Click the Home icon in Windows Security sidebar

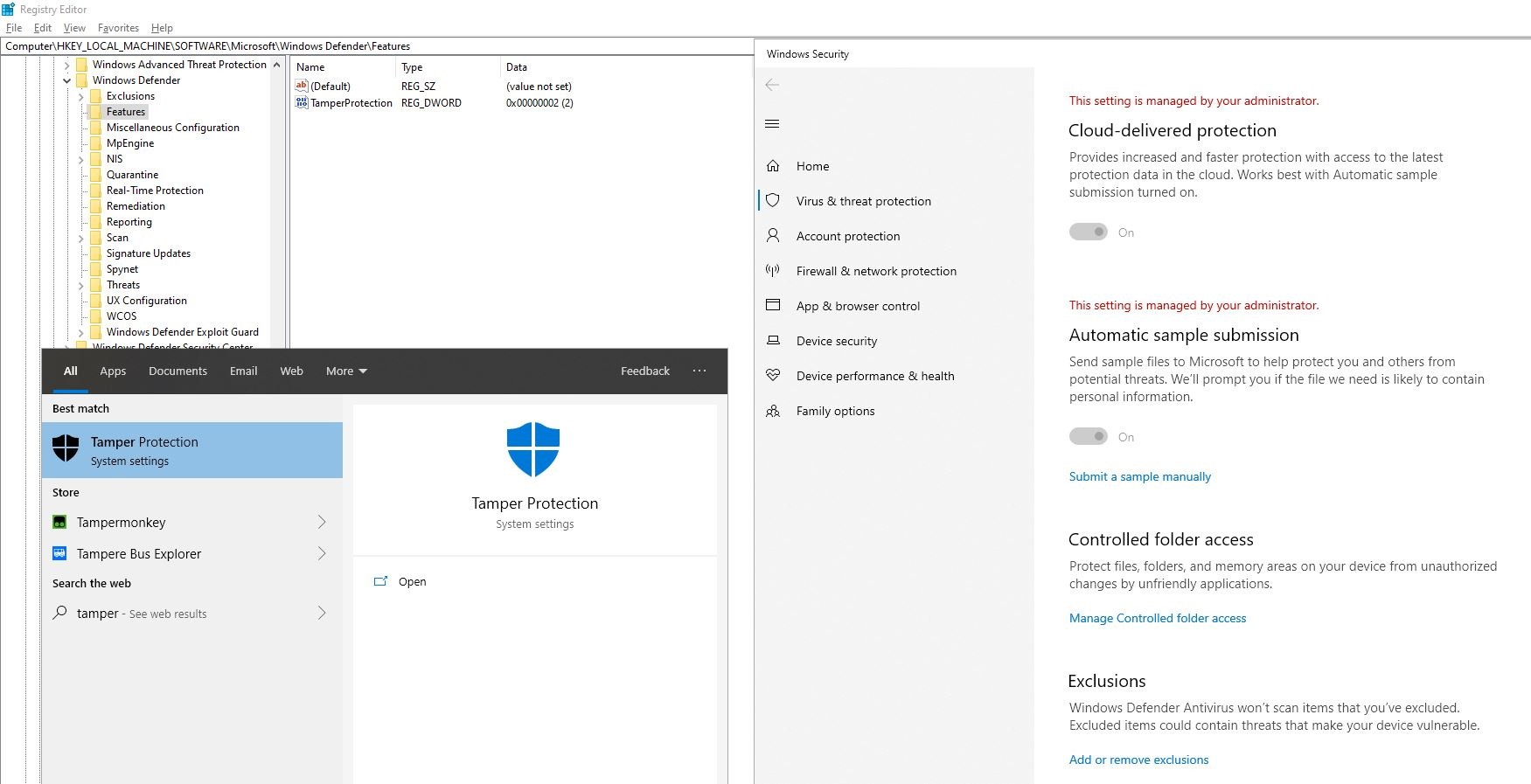coord(773,166)
